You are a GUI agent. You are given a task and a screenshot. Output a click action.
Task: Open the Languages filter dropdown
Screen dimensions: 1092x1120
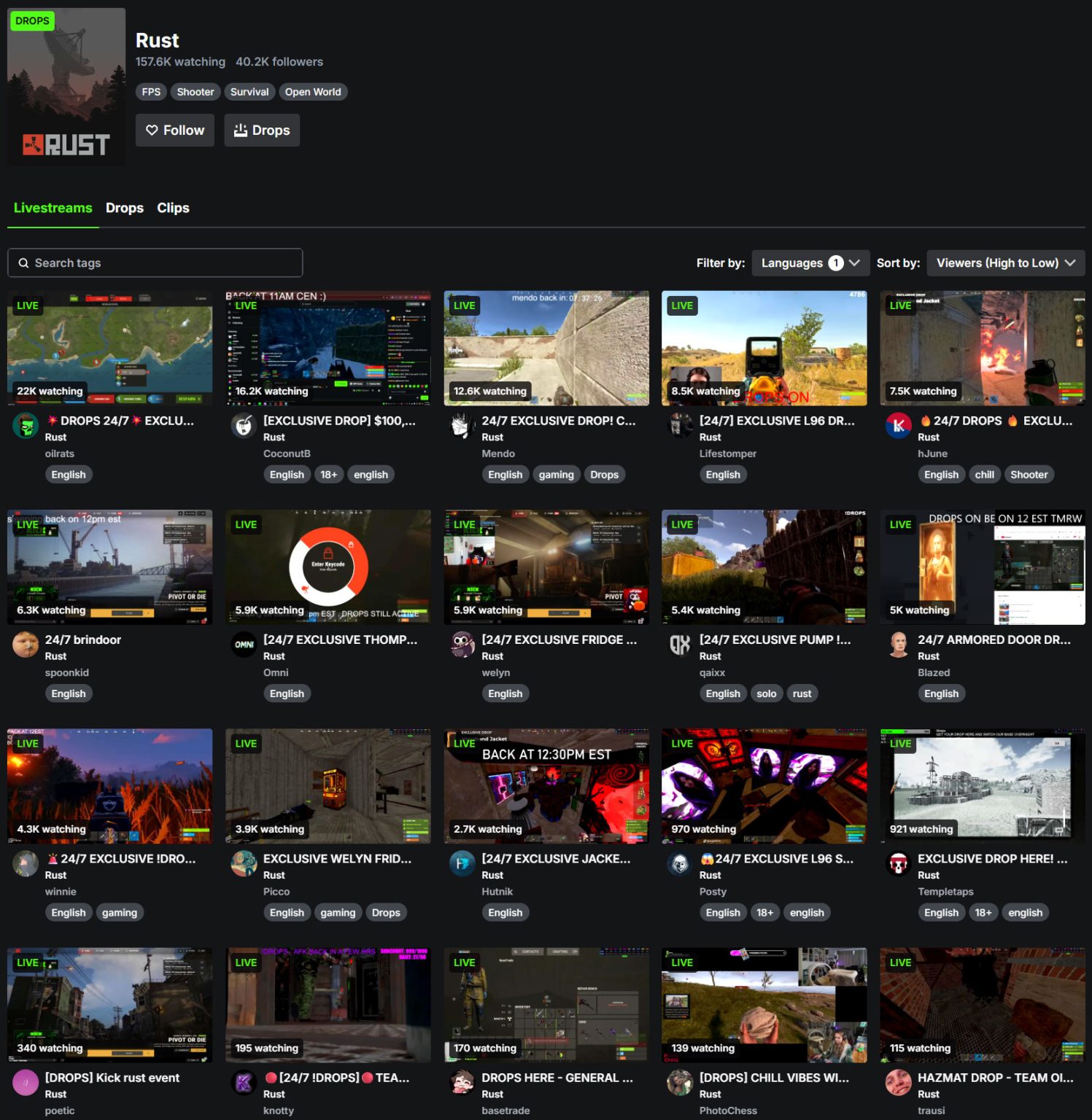[x=810, y=262]
